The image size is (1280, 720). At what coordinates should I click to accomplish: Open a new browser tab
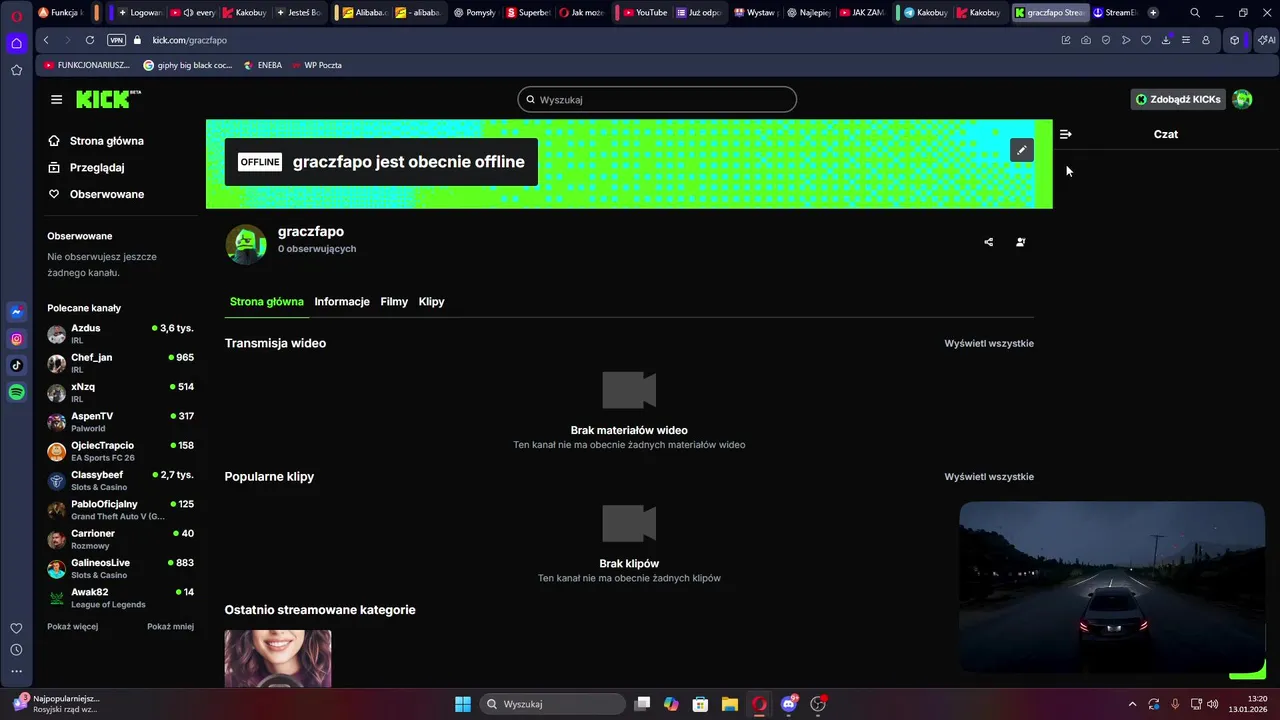point(1153,13)
